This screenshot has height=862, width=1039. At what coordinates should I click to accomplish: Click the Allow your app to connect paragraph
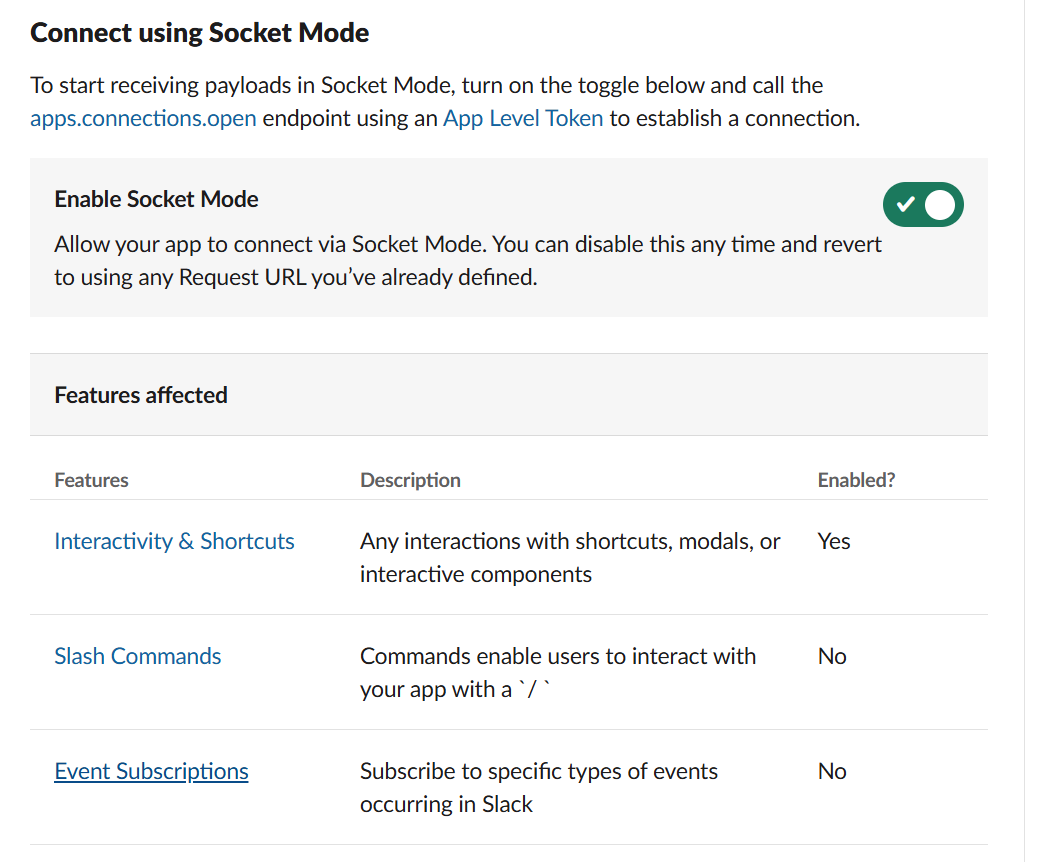pos(468,261)
